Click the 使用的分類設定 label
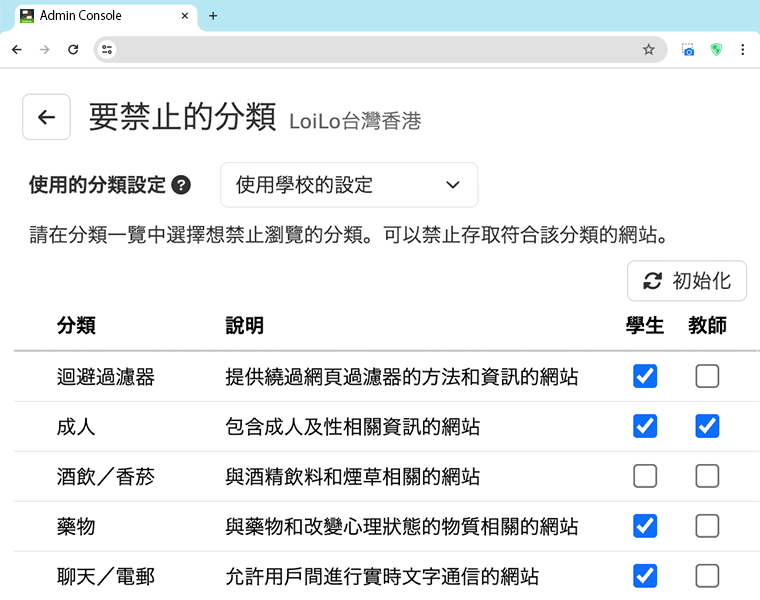The height and width of the screenshot is (600, 760). (x=97, y=185)
